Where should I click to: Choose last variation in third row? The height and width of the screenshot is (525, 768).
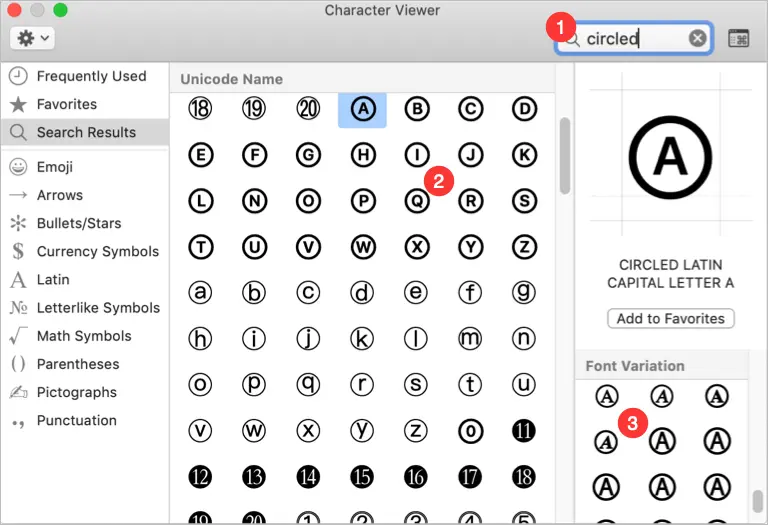(x=717, y=487)
